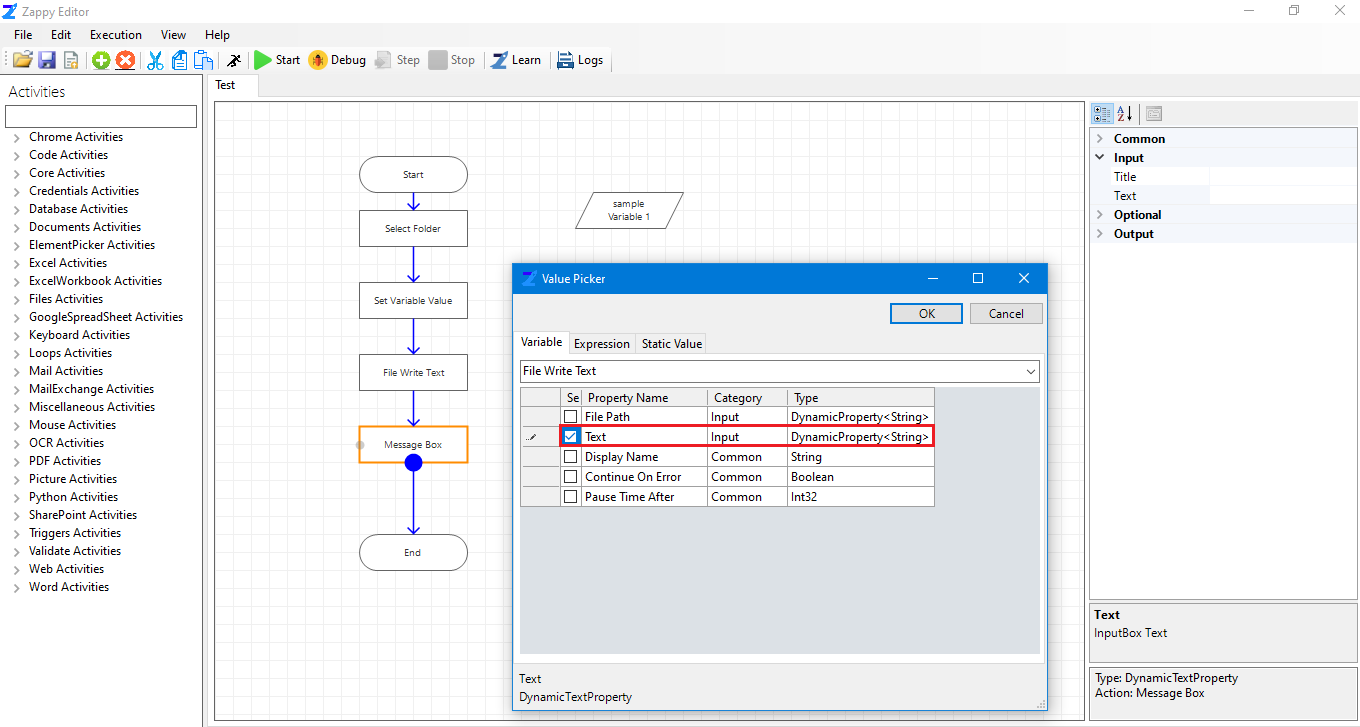Image resolution: width=1360 pixels, height=727 pixels.
Task: Click the Activities search box
Action: pyautogui.click(x=101, y=117)
